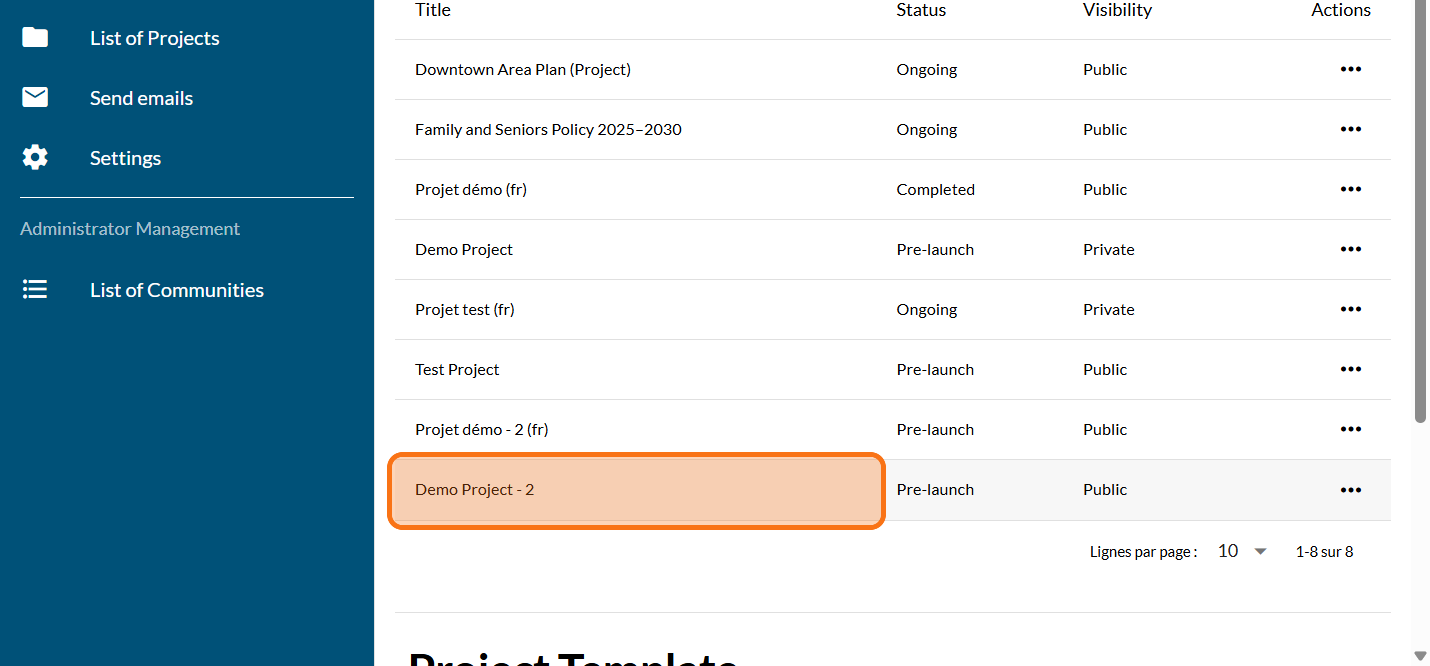Navigate to List of Communities
The height and width of the screenshot is (666, 1430).
click(176, 290)
